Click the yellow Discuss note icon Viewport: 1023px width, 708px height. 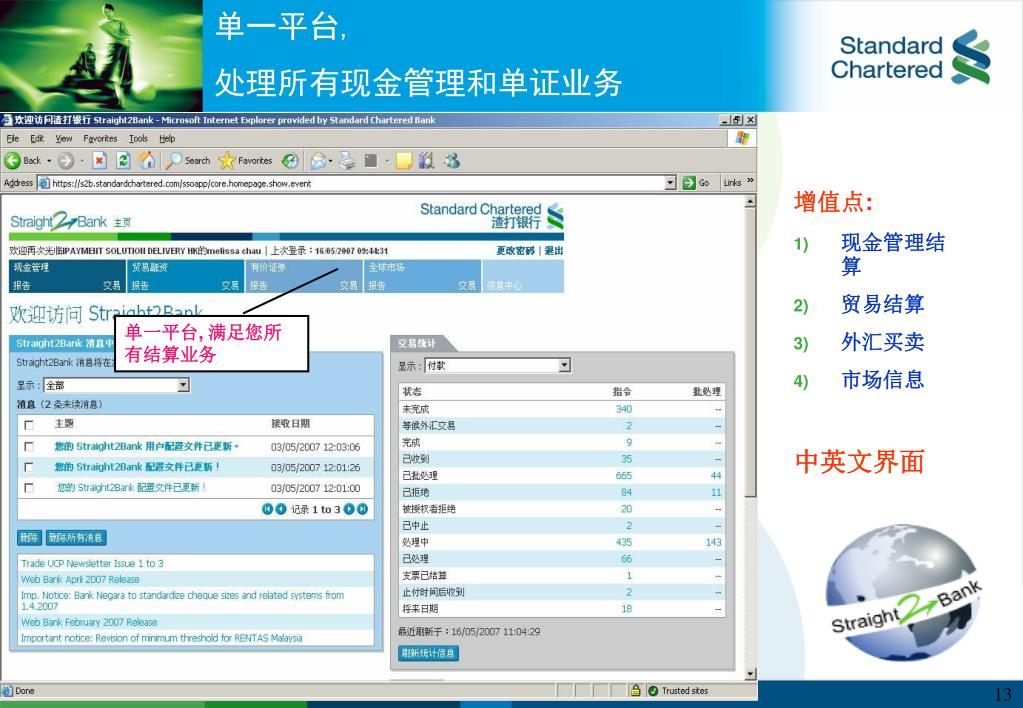[404, 161]
